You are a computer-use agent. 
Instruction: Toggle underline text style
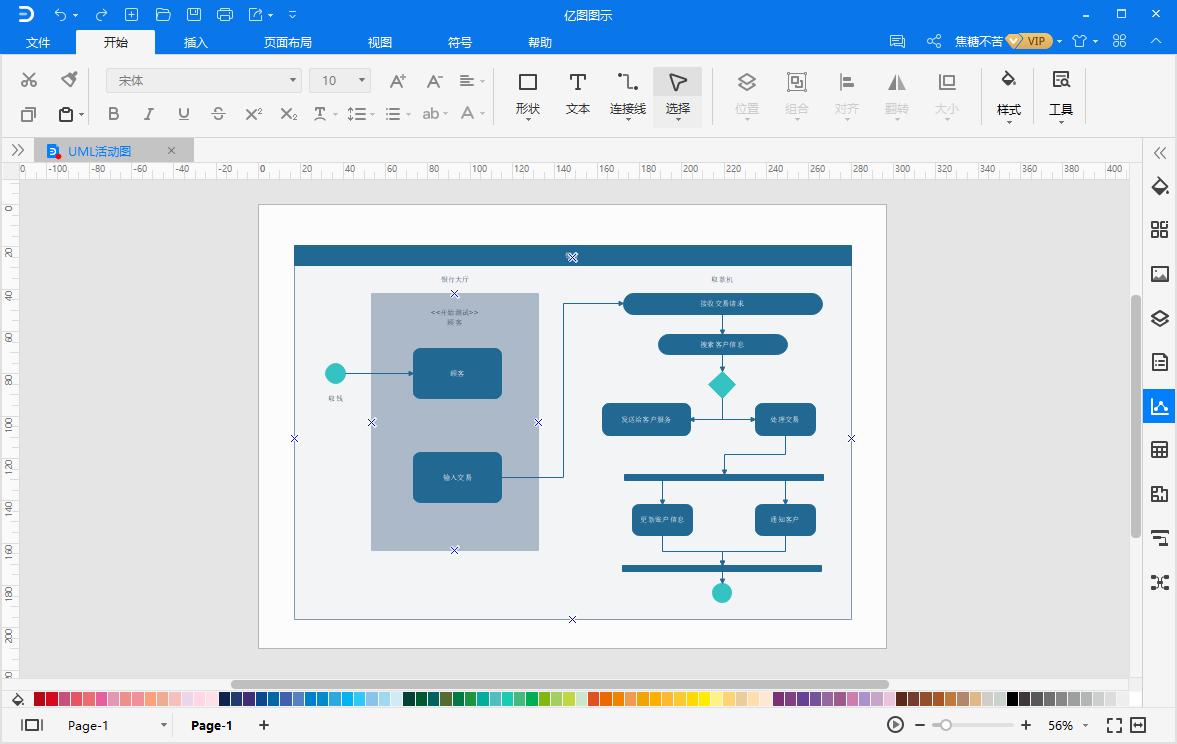tap(183, 114)
